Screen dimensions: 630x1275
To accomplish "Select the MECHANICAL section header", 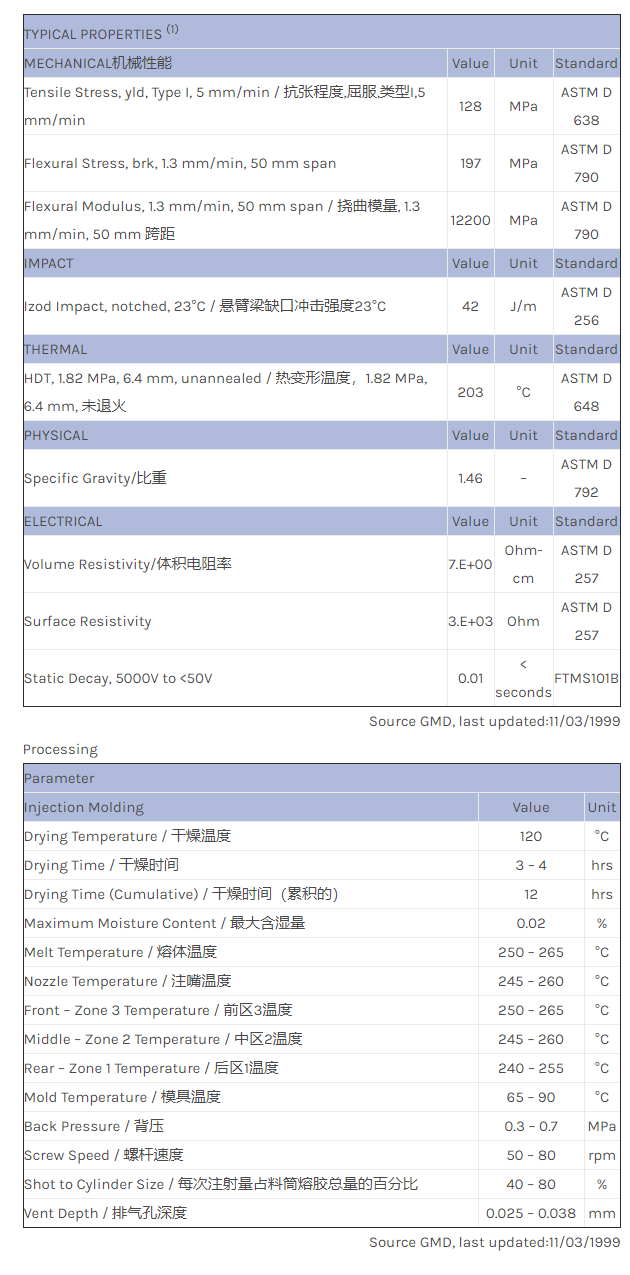I will [x=98, y=63].
